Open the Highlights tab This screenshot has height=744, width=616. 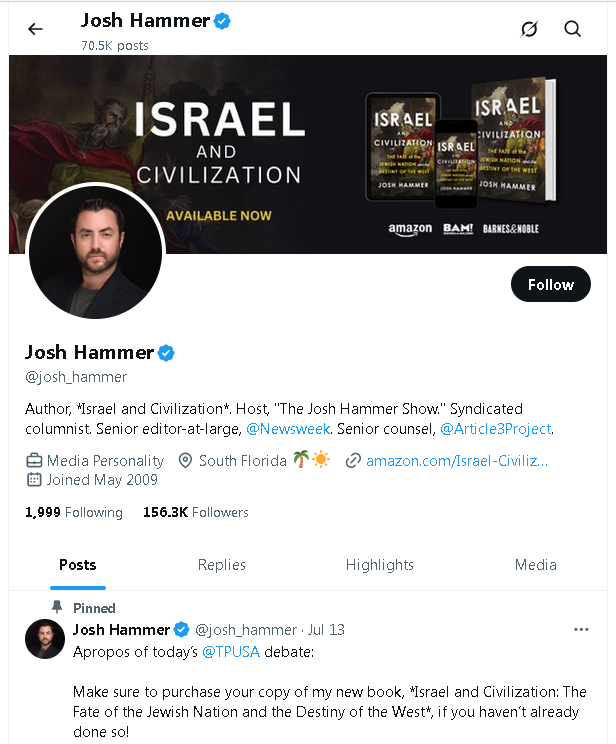coord(379,565)
